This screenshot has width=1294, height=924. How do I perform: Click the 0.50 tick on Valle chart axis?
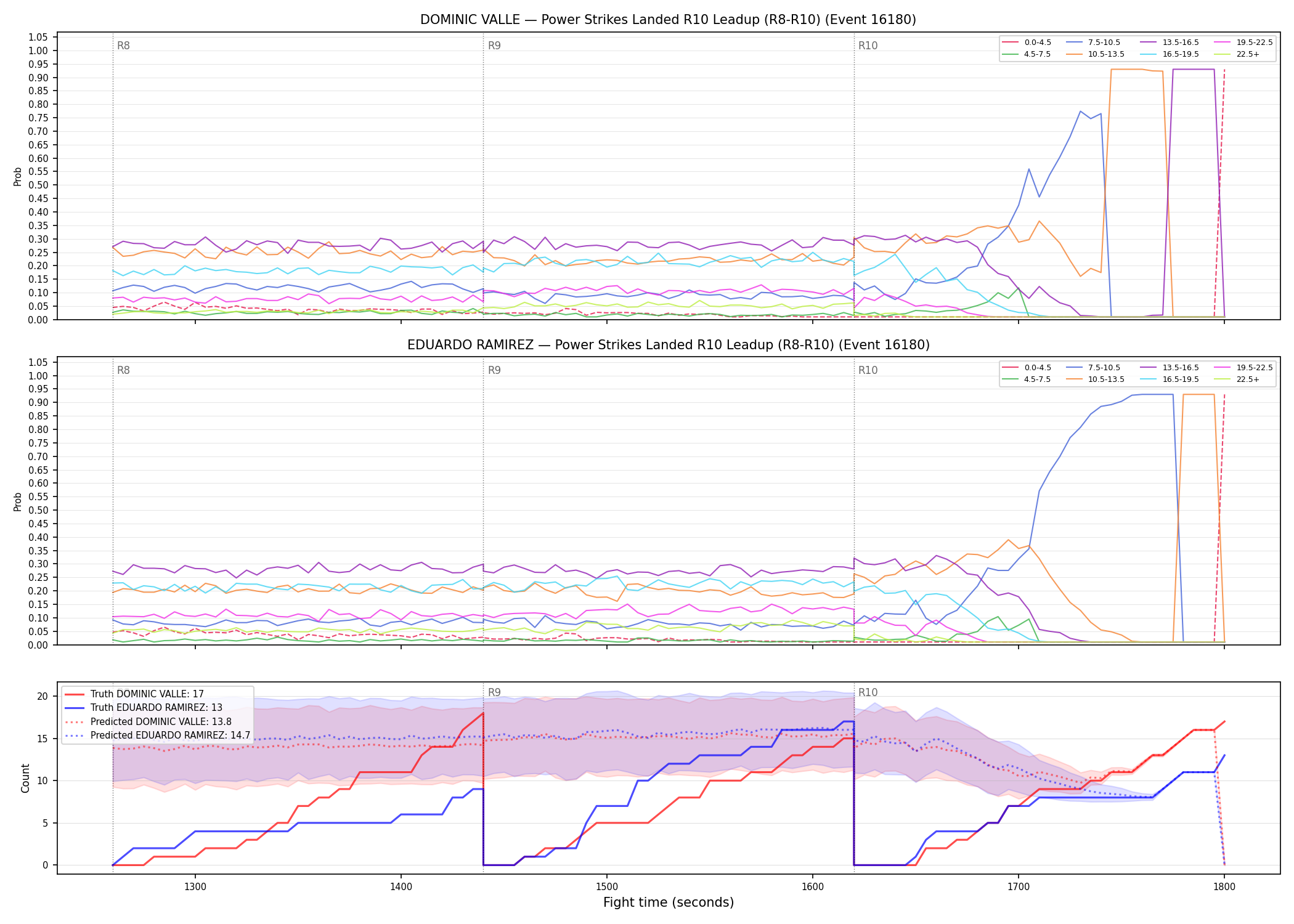coord(38,185)
